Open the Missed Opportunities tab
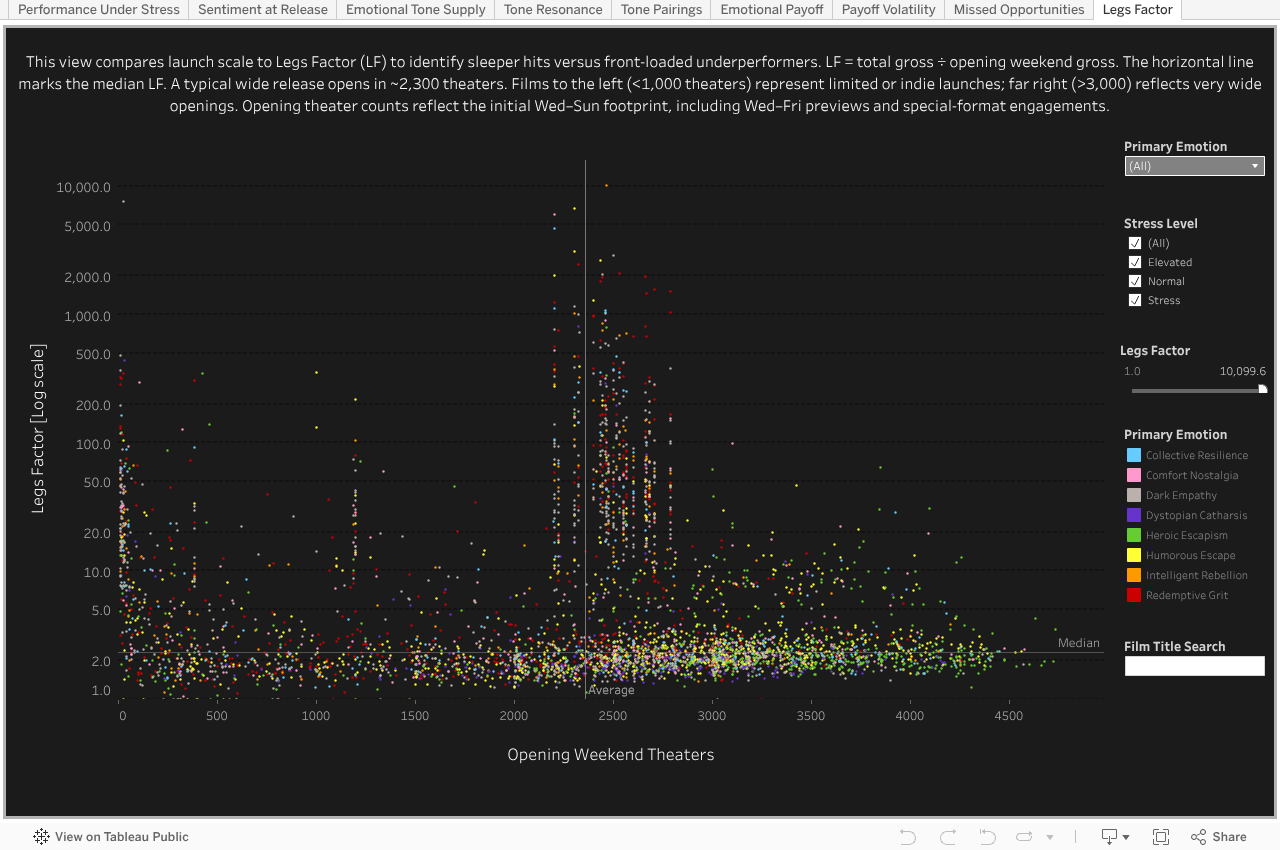Viewport: 1280px width, 850px height. [x=1018, y=10]
